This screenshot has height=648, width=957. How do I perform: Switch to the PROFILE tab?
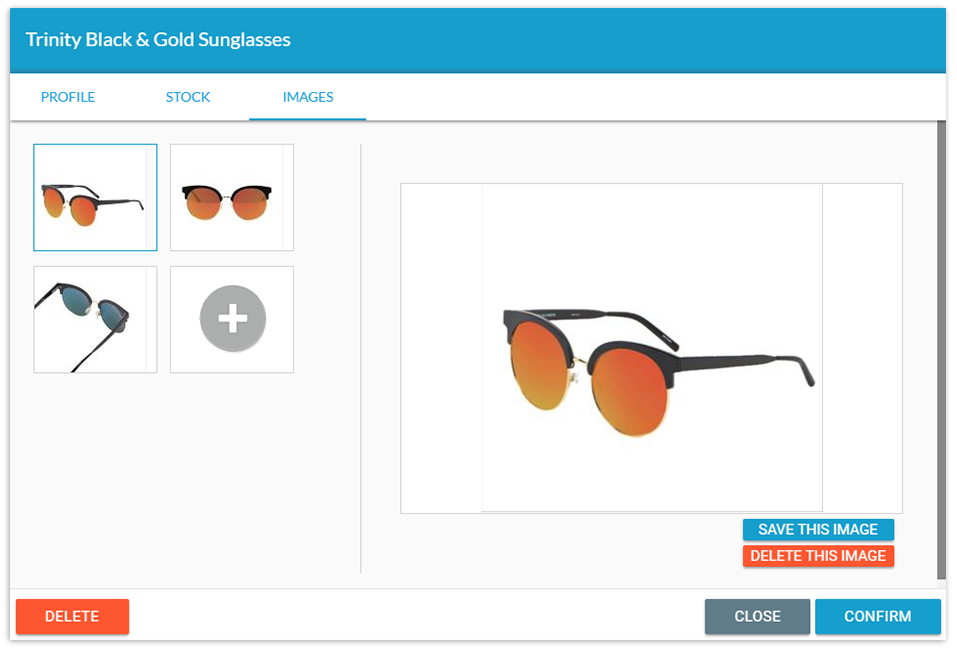pyautogui.click(x=68, y=97)
